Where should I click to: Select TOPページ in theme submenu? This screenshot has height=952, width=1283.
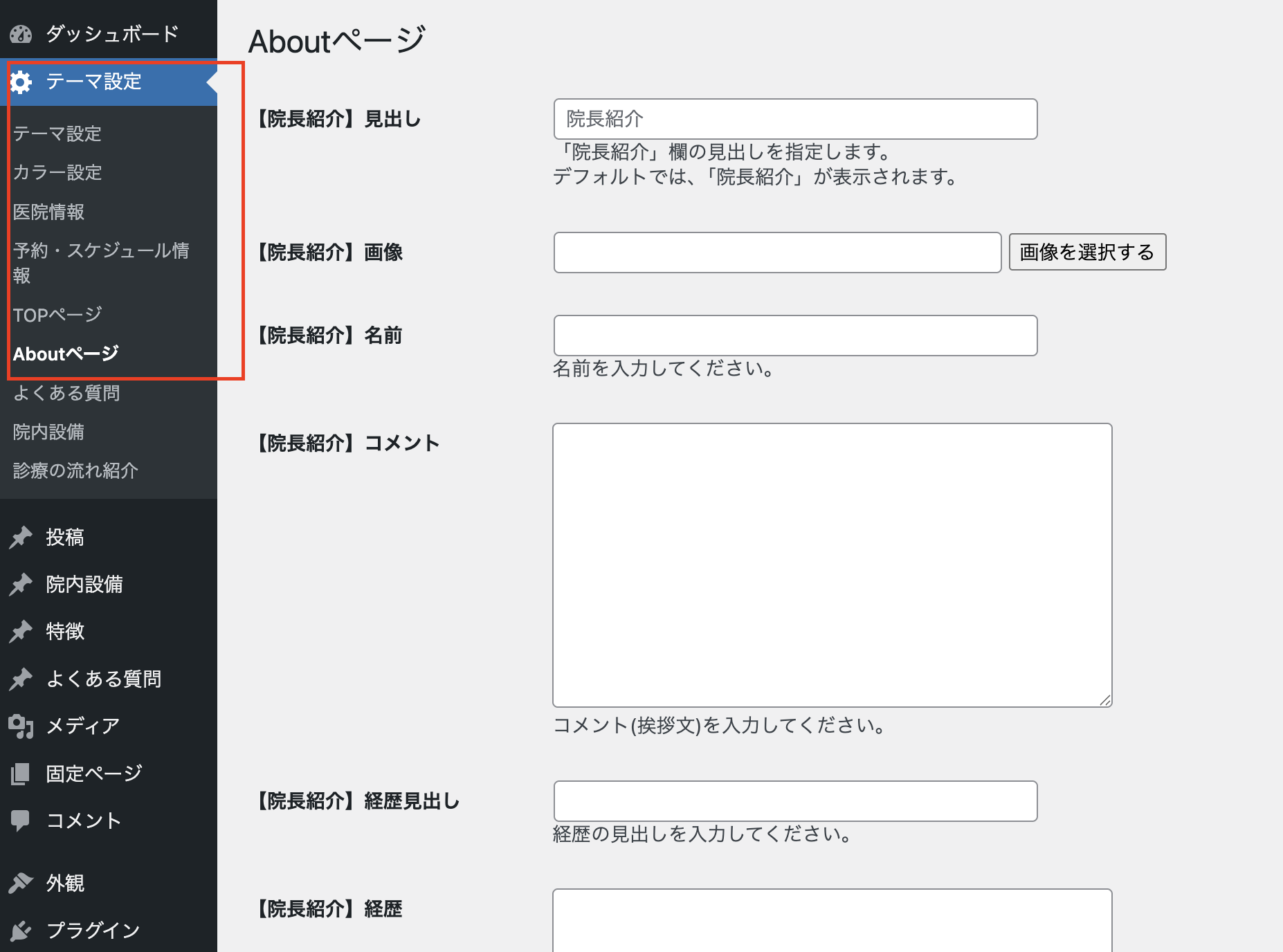click(x=57, y=315)
